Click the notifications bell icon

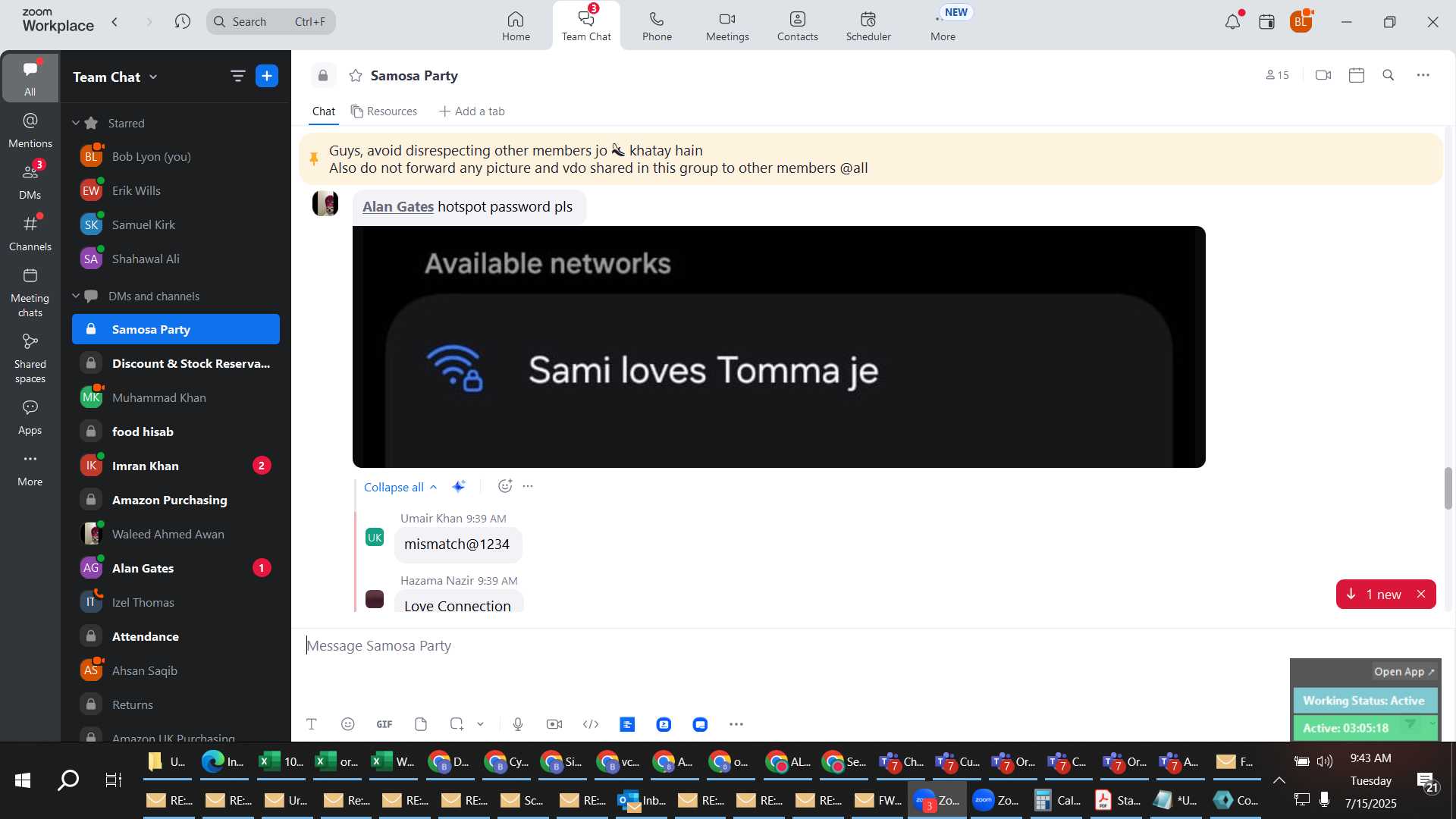pos(1233,22)
